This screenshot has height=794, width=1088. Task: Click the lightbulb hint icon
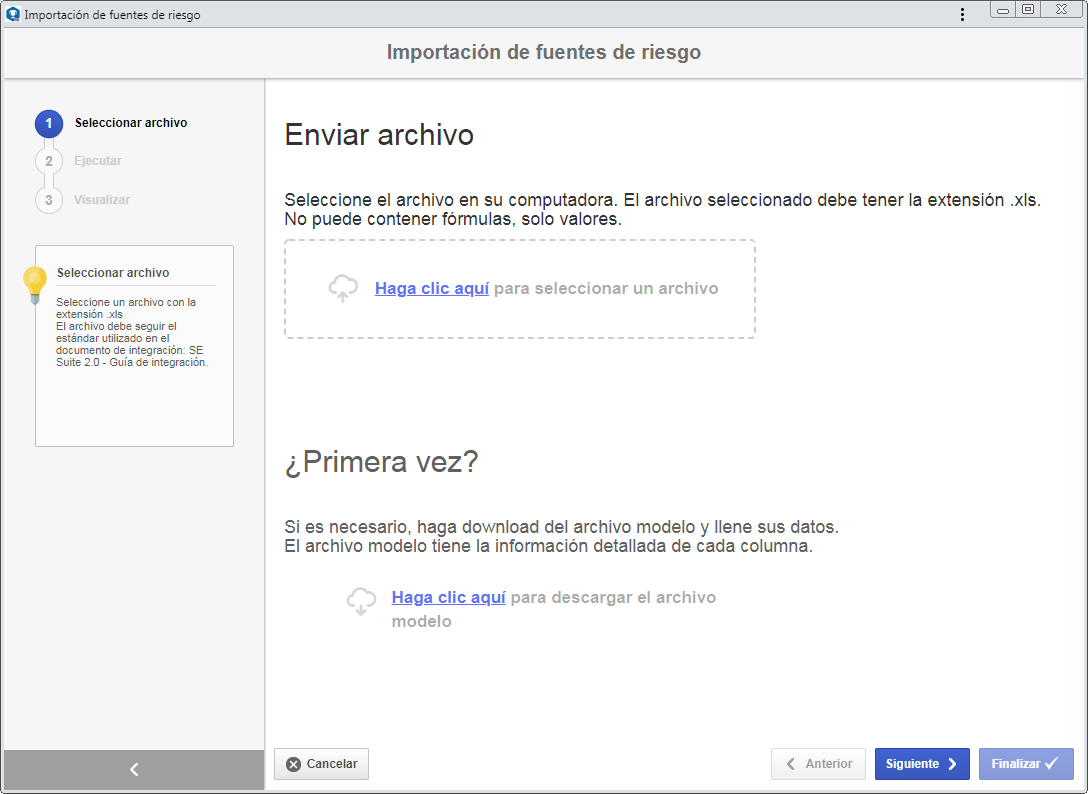(x=35, y=285)
